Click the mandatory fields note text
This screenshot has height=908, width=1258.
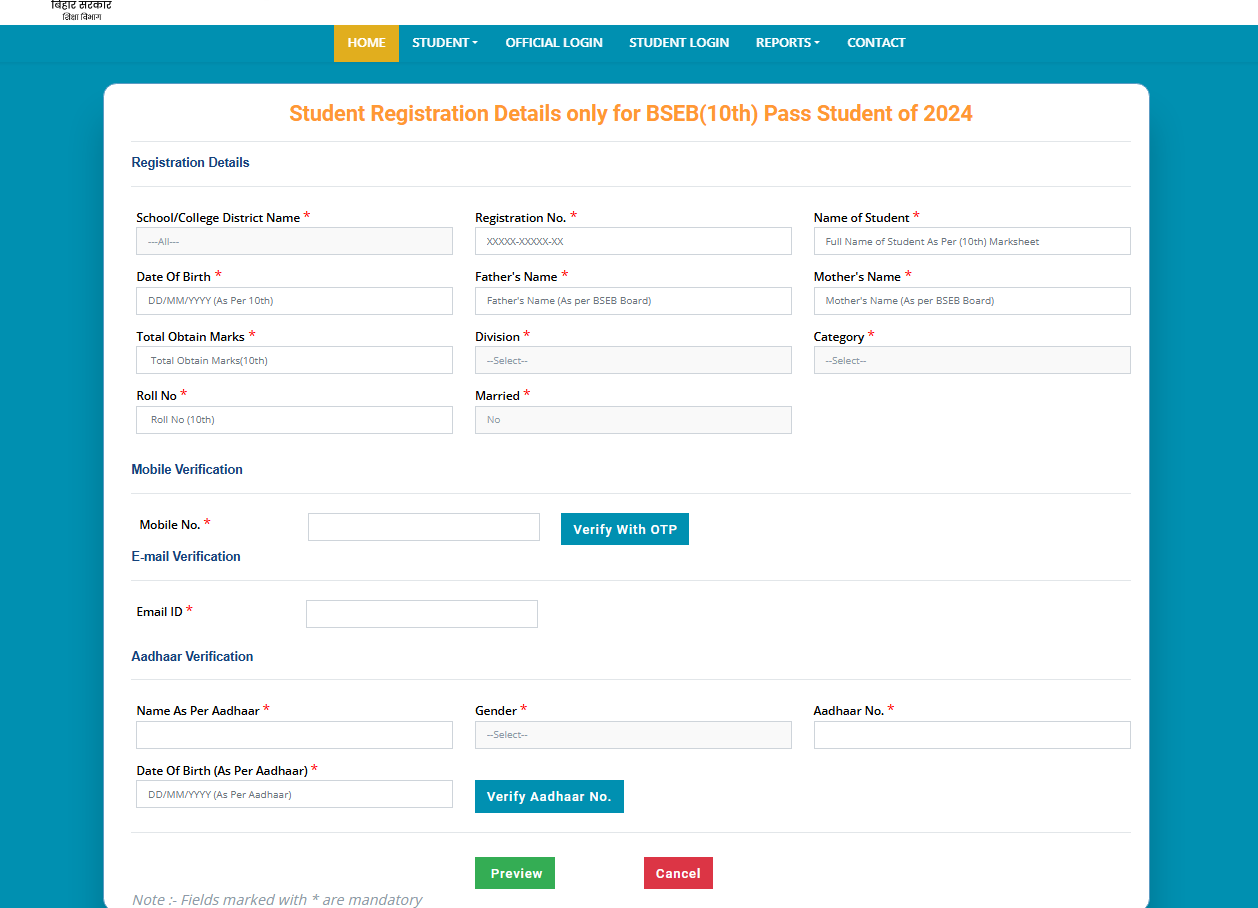pyautogui.click(x=277, y=900)
